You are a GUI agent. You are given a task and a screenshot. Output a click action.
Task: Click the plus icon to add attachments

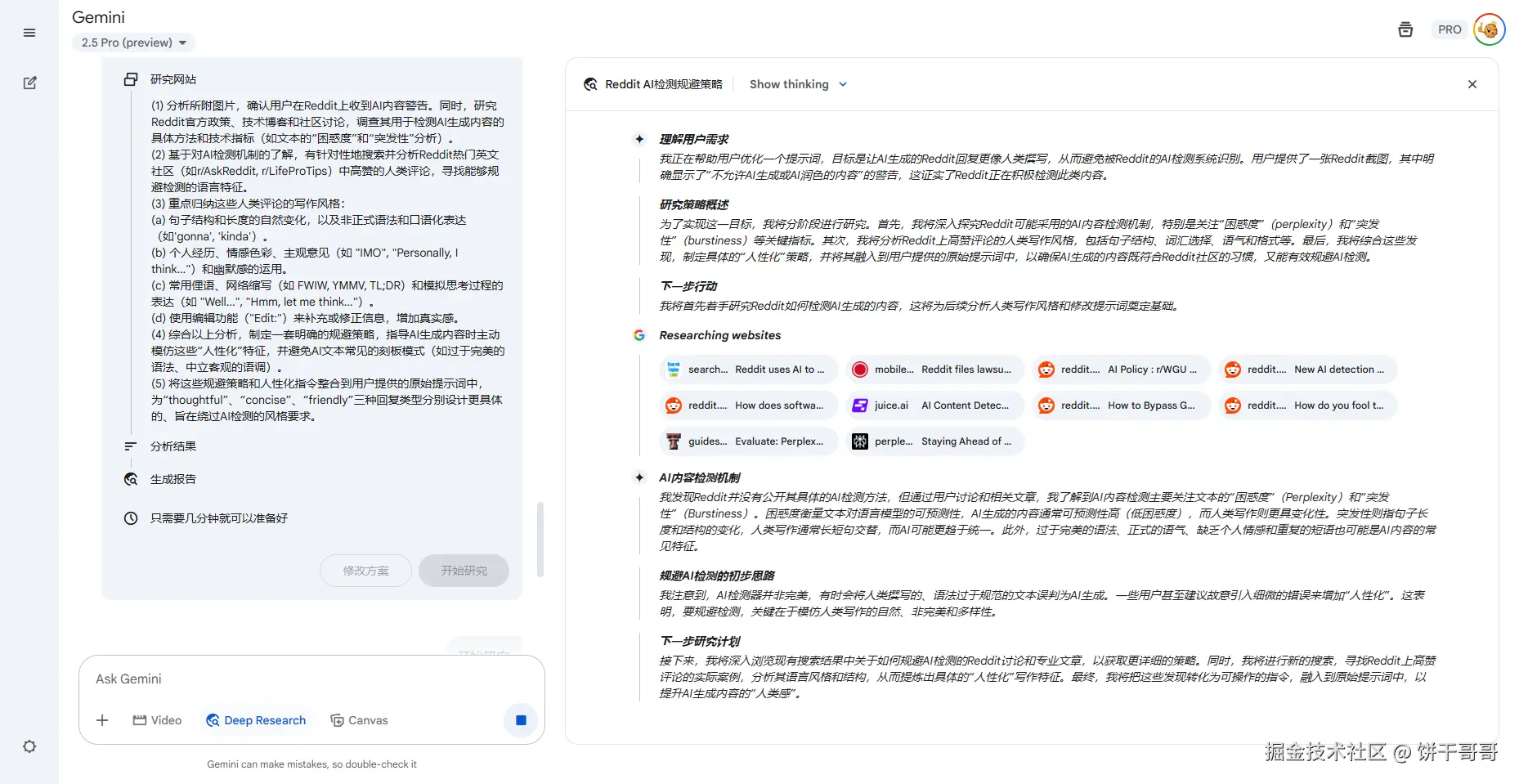(102, 720)
